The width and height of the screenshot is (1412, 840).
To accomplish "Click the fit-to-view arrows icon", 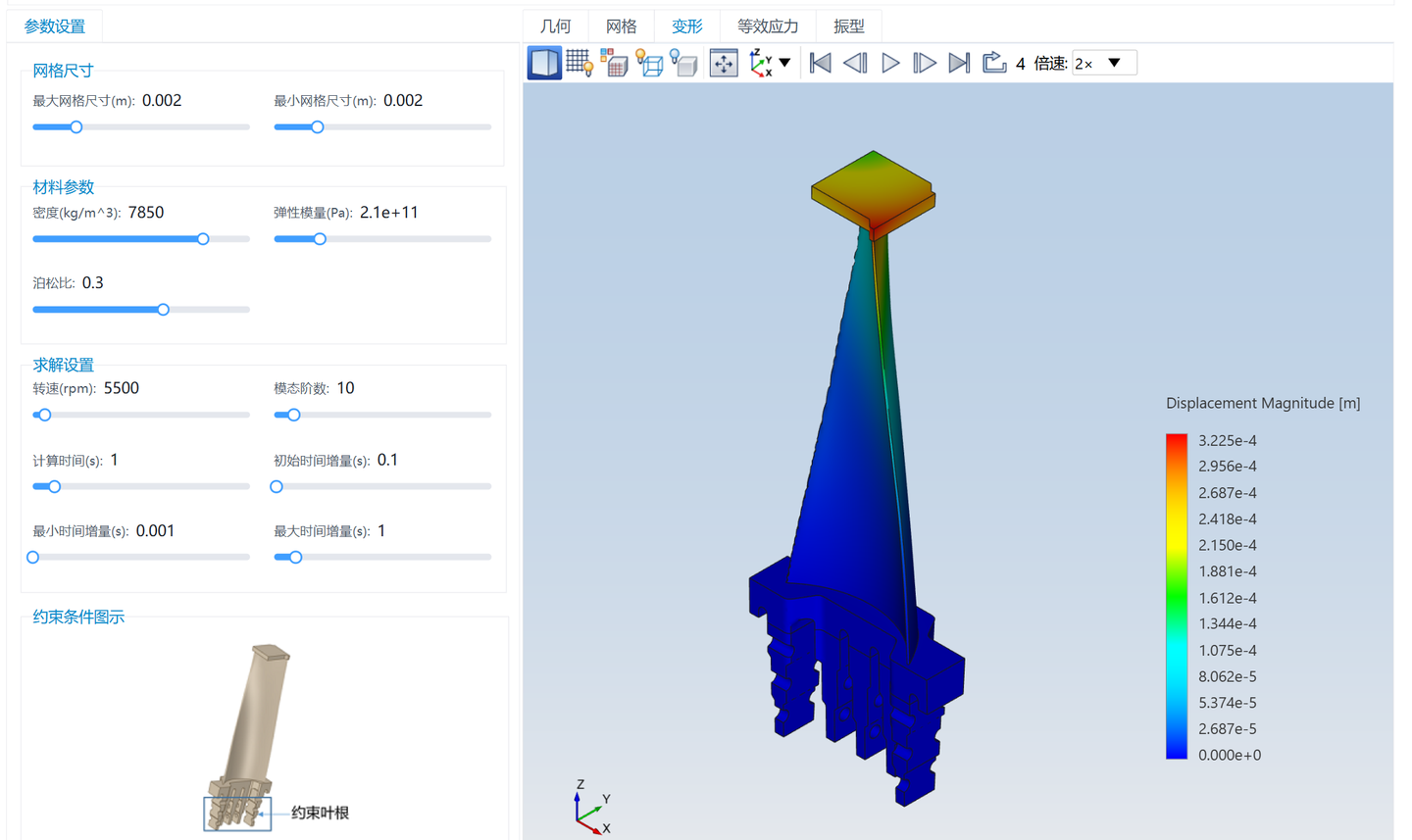I will point(724,63).
